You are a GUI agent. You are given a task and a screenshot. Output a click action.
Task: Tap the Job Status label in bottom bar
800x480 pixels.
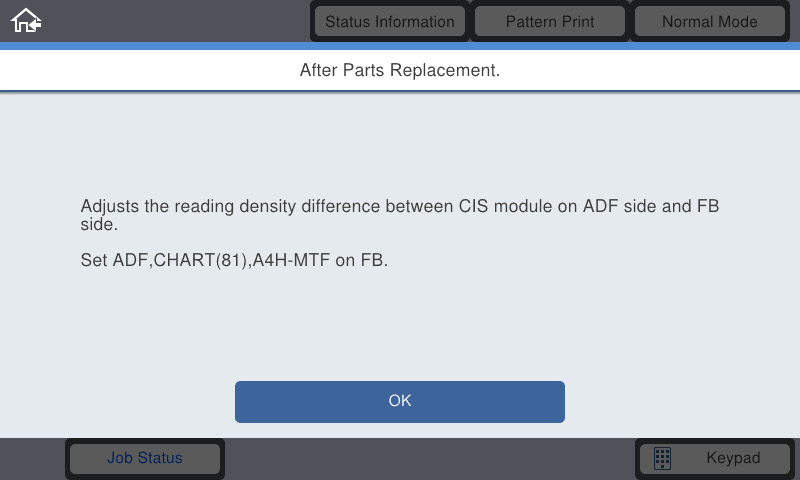(x=145, y=458)
